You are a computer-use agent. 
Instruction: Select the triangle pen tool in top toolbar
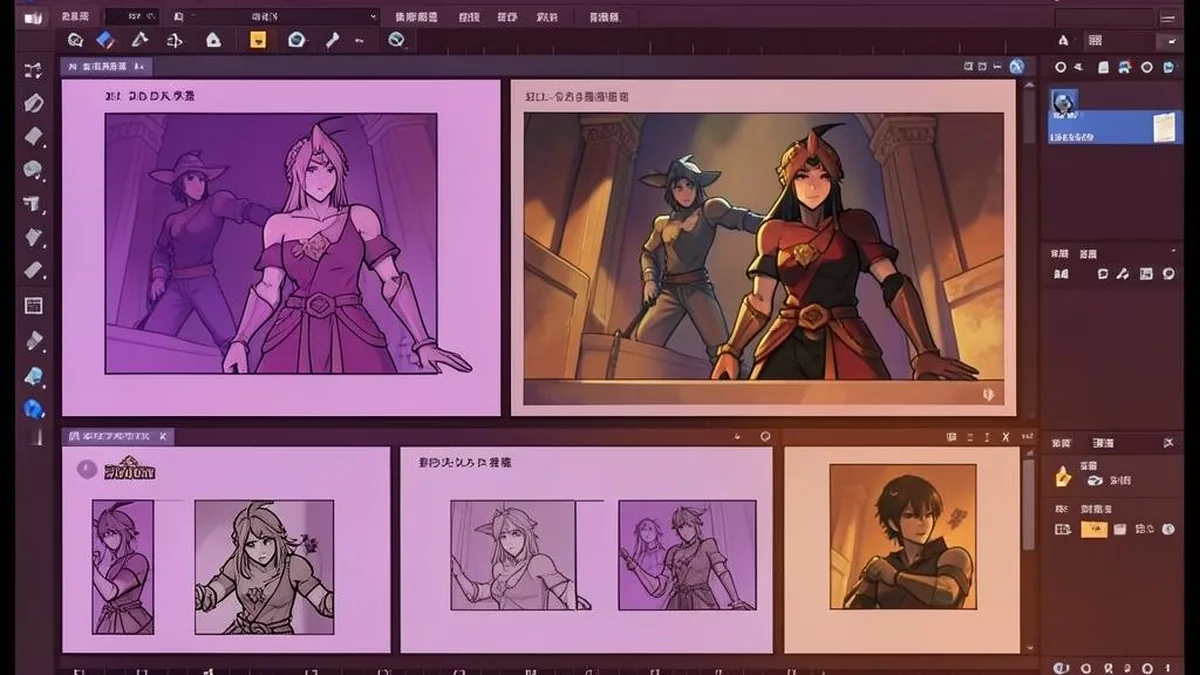tap(139, 40)
